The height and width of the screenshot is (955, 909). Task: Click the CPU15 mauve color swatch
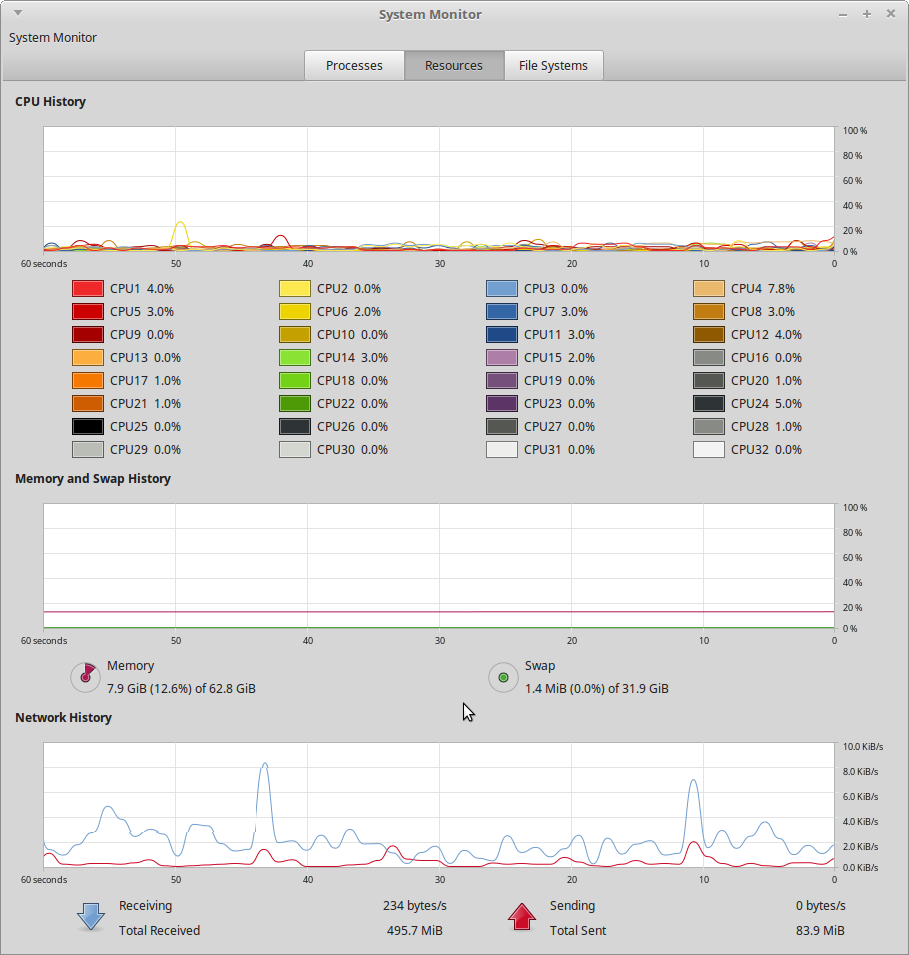point(502,358)
